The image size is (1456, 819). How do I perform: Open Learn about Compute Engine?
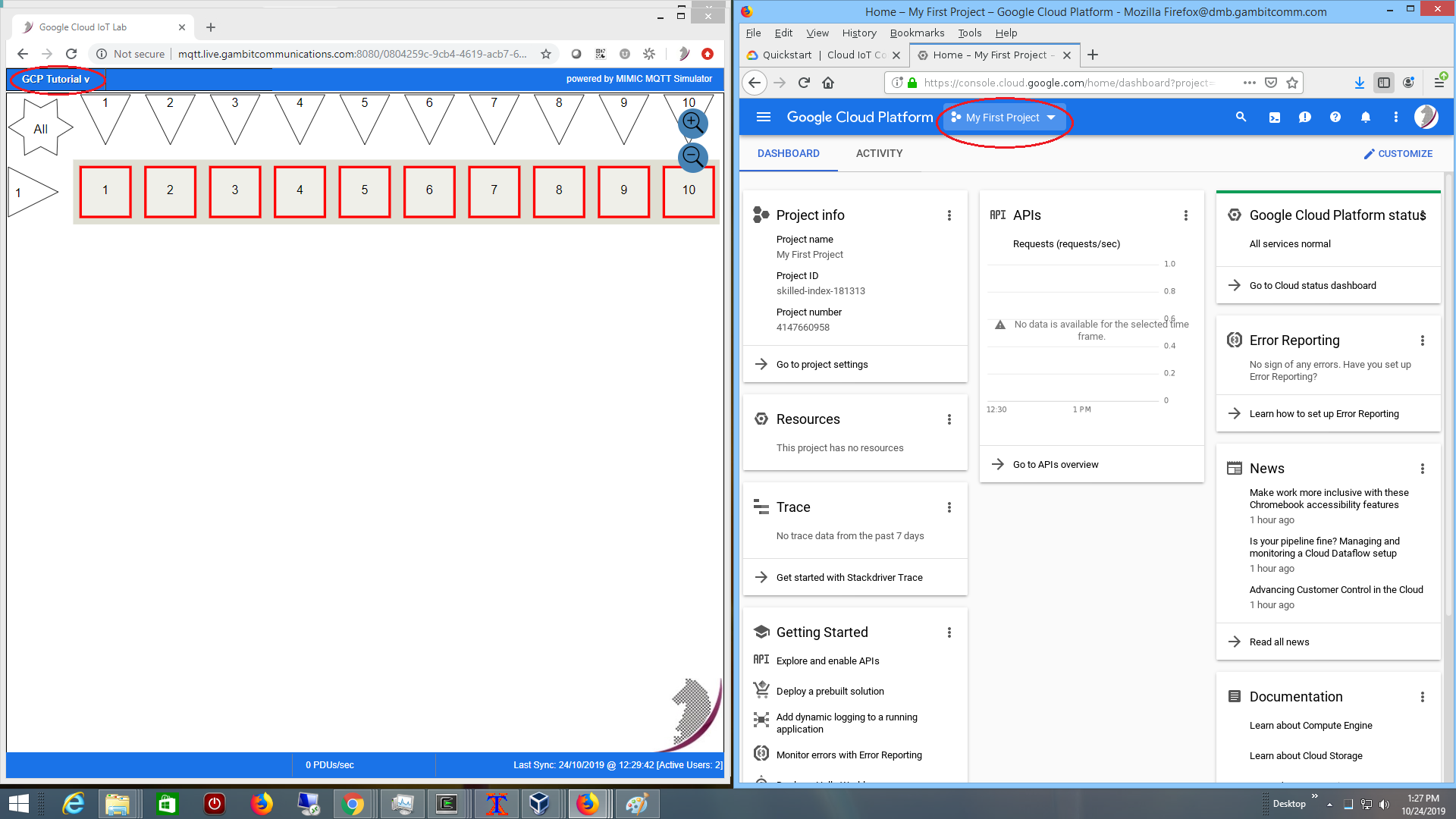pyautogui.click(x=1310, y=725)
